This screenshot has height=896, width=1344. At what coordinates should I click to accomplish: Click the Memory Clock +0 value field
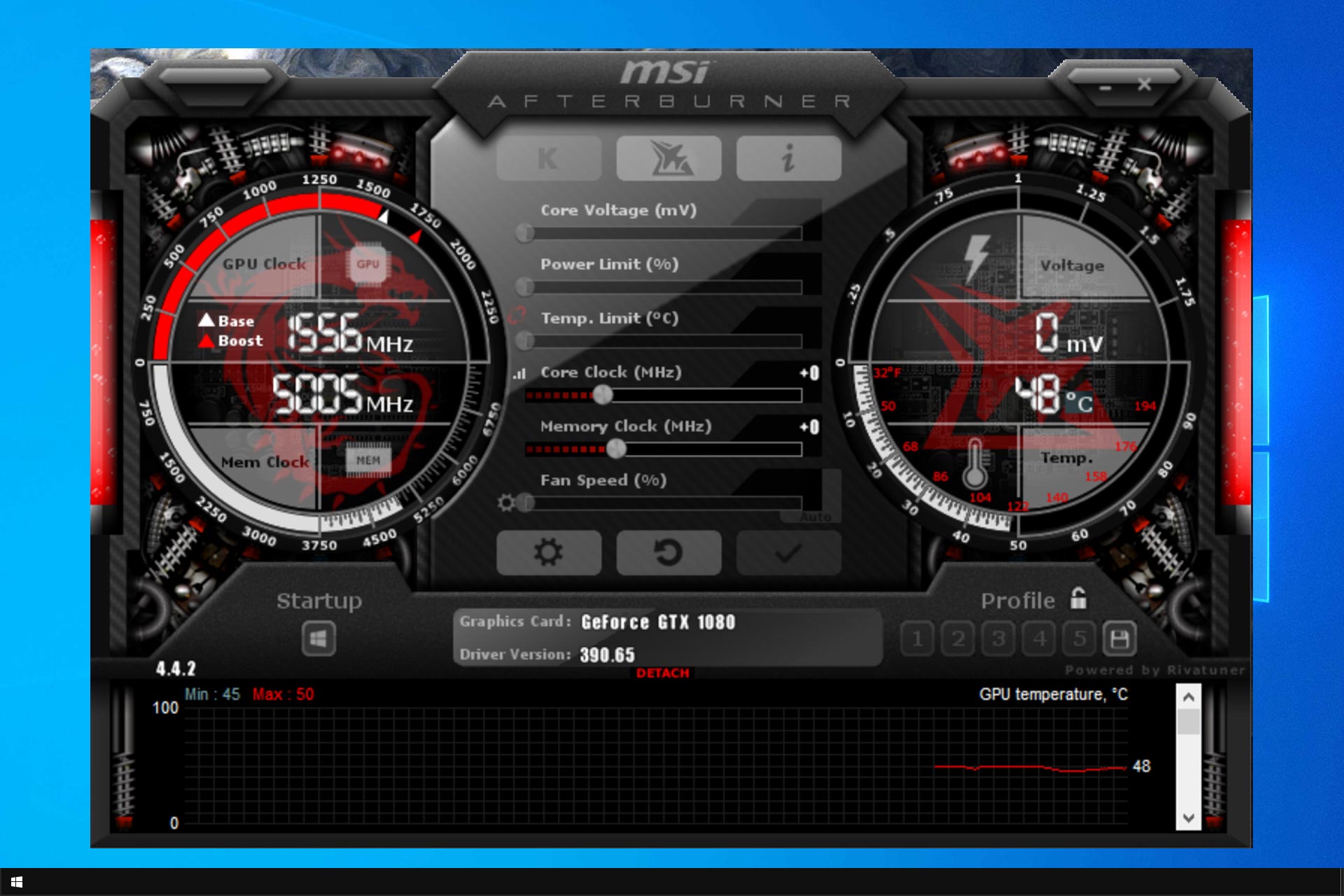coord(810,427)
